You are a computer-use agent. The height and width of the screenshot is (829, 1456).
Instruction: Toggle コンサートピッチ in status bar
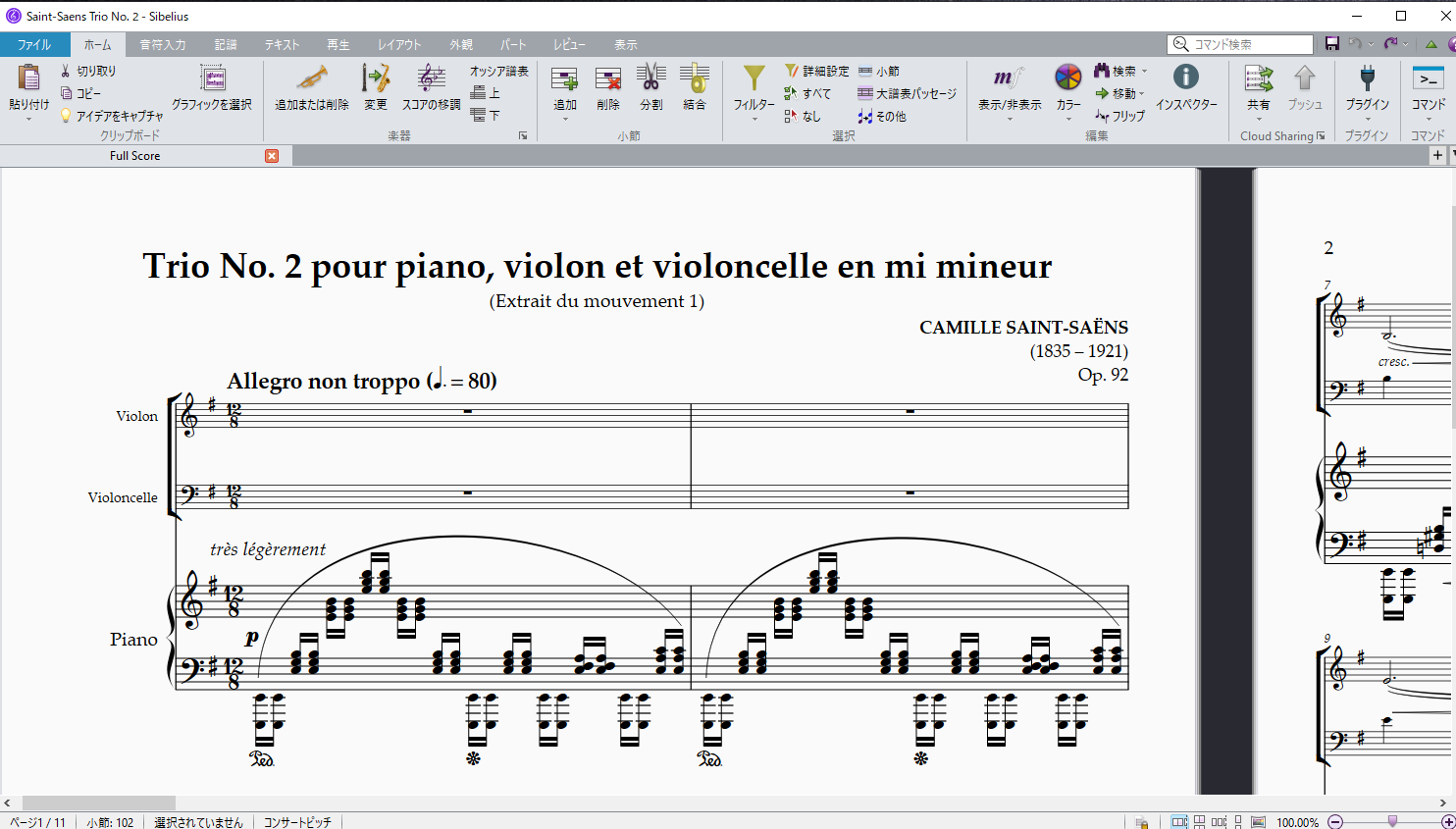pyautogui.click(x=297, y=822)
